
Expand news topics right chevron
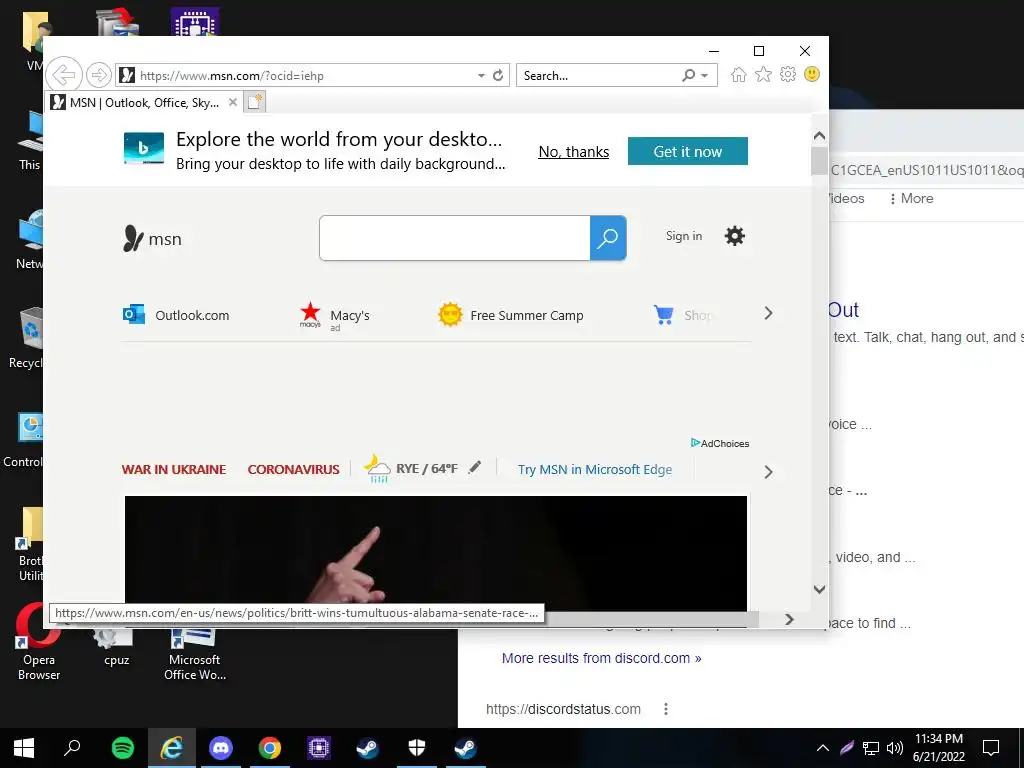769,472
